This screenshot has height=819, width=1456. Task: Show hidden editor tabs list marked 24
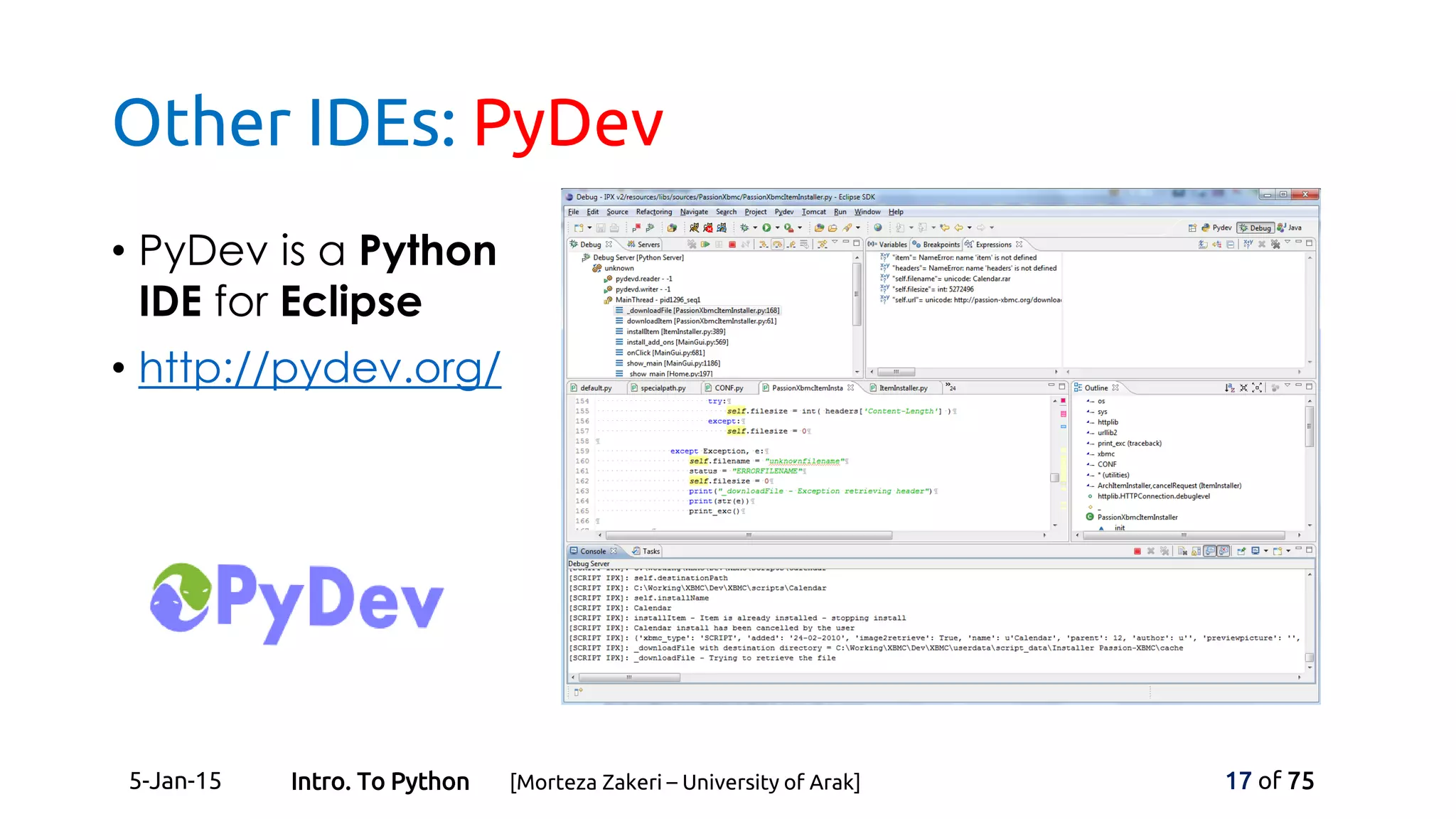click(x=951, y=387)
